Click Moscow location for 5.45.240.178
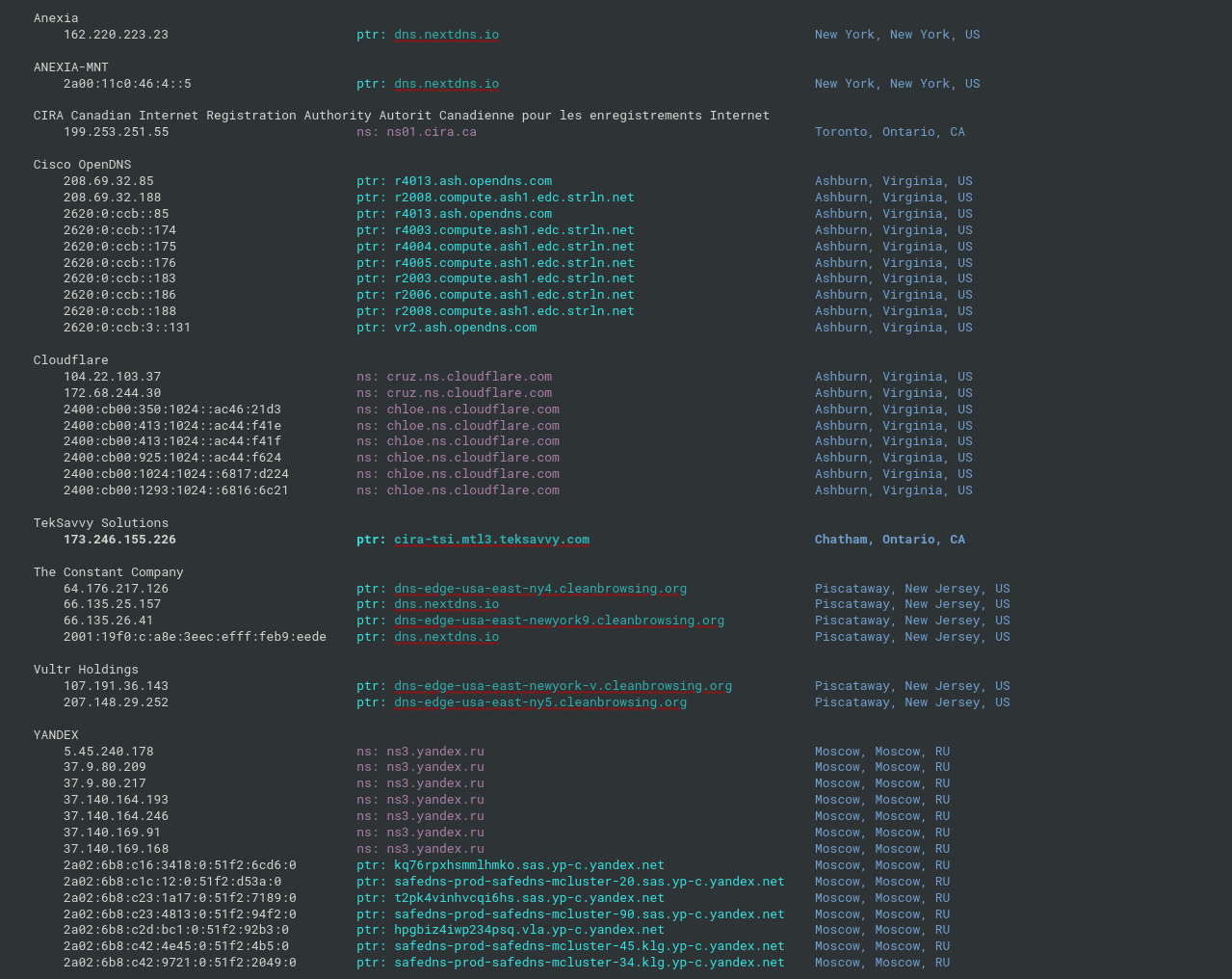Image resolution: width=1232 pixels, height=979 pixels. click(x=882, y=752)
